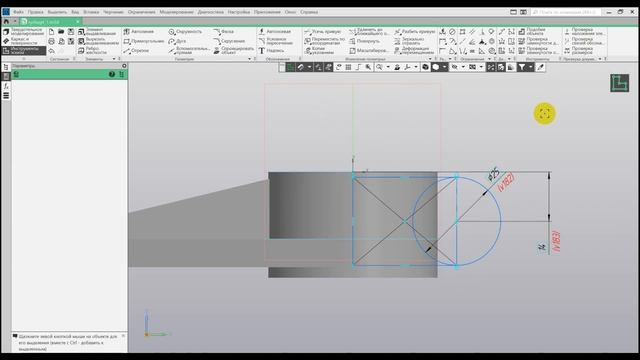The width and height of the screenshot is (640, 360).
Task: Select the Автоосевая tool
Action: [275, 31]
